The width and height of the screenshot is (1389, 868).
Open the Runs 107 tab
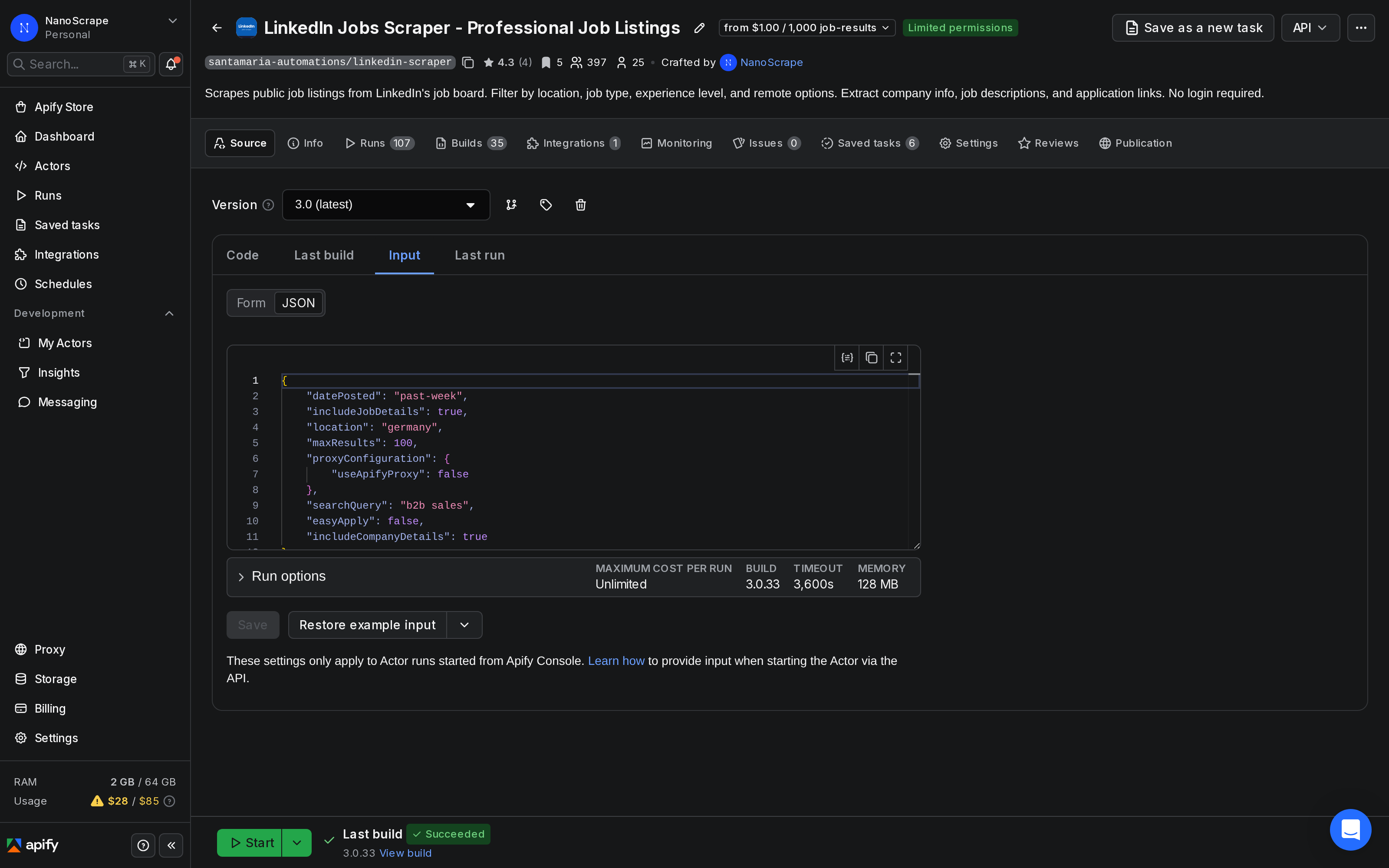coord(379,144)
